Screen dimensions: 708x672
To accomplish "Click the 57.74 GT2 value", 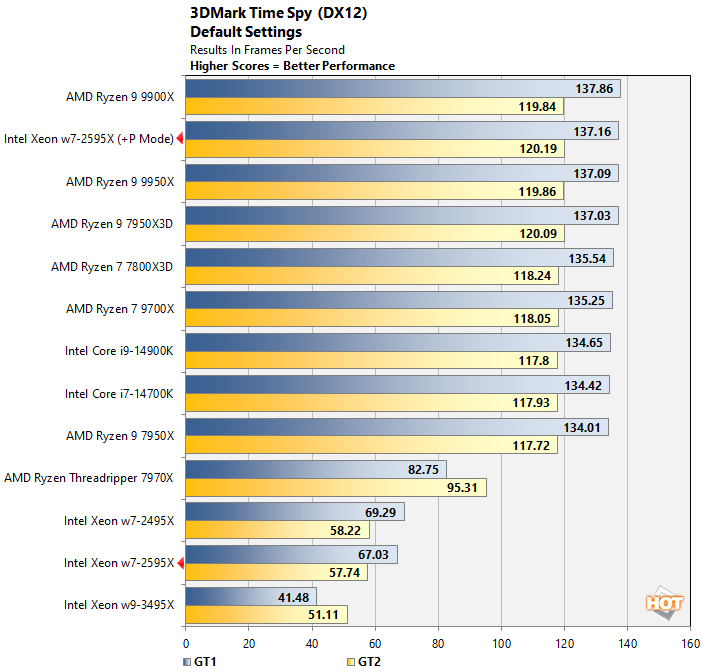I will pos(345,573).
